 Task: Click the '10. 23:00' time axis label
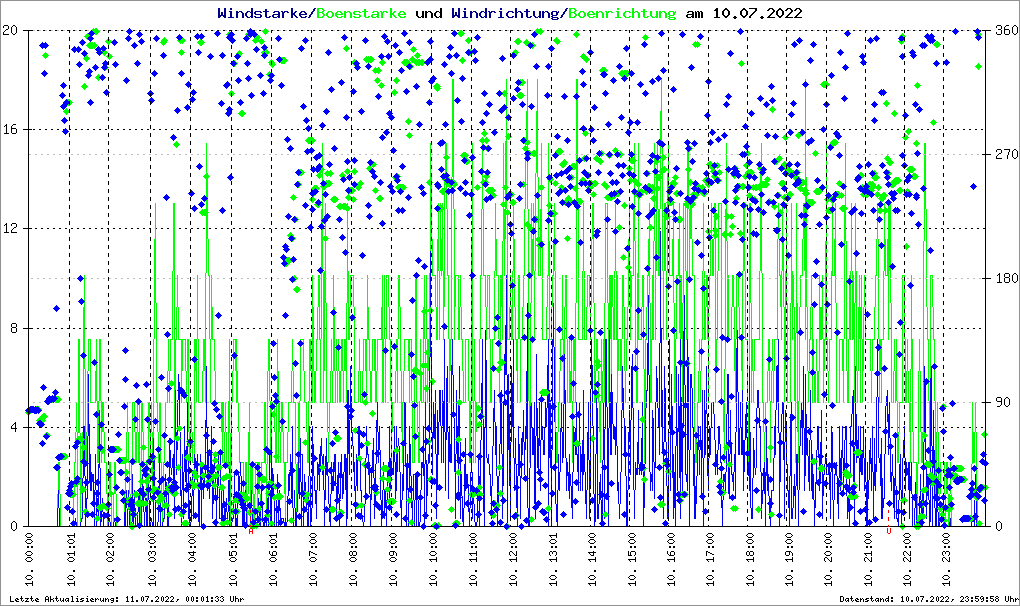pyautogui.click(x=946, y=561)
